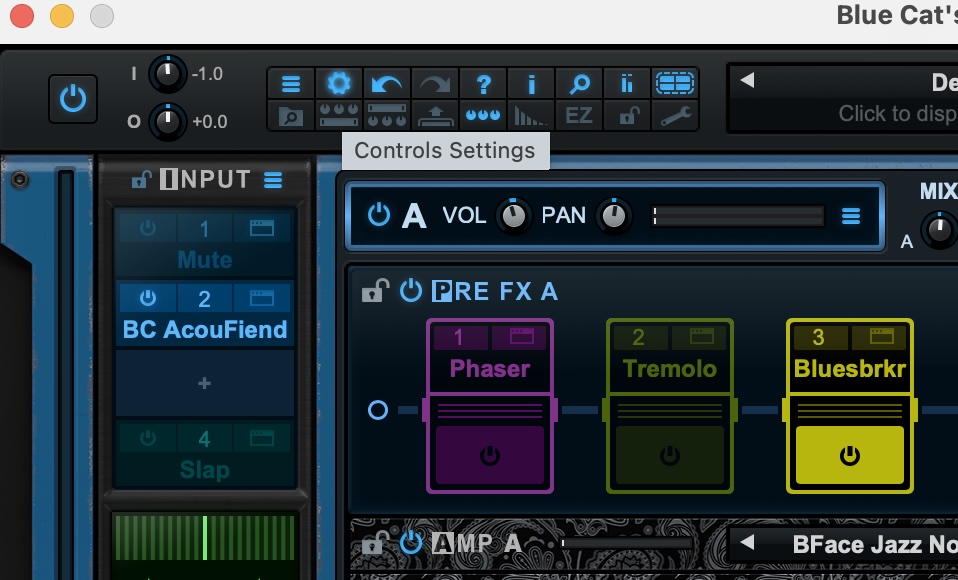Click the boxed P of PRE FX A

click(442, 291)
